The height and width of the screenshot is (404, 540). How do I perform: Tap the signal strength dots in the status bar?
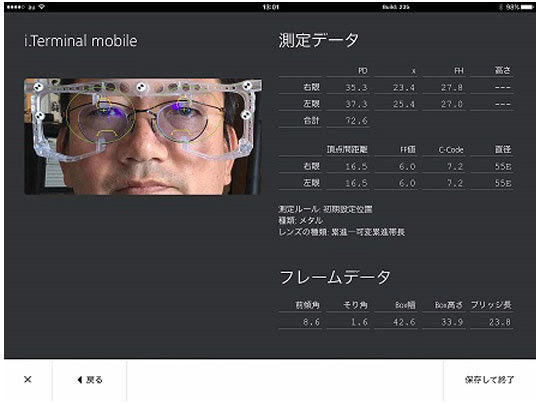click(15, 7)
